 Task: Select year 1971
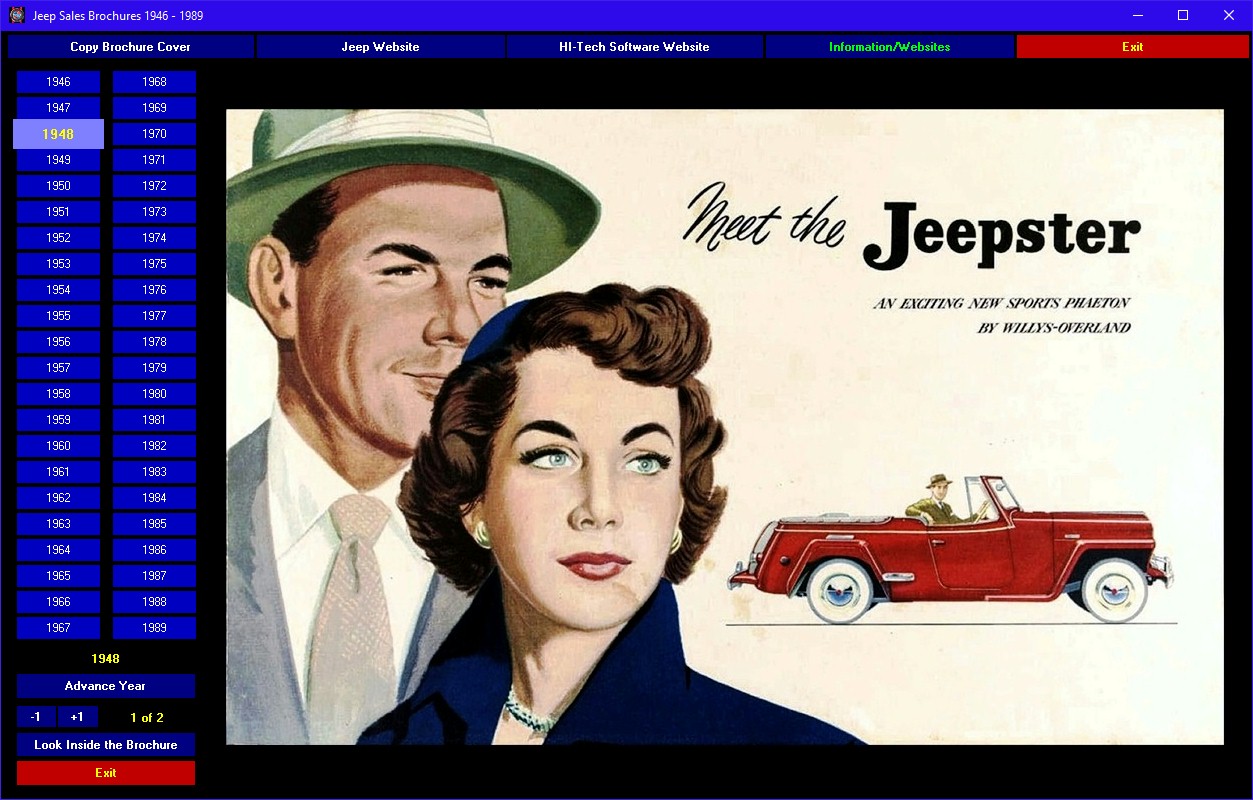tap(154, 160)
